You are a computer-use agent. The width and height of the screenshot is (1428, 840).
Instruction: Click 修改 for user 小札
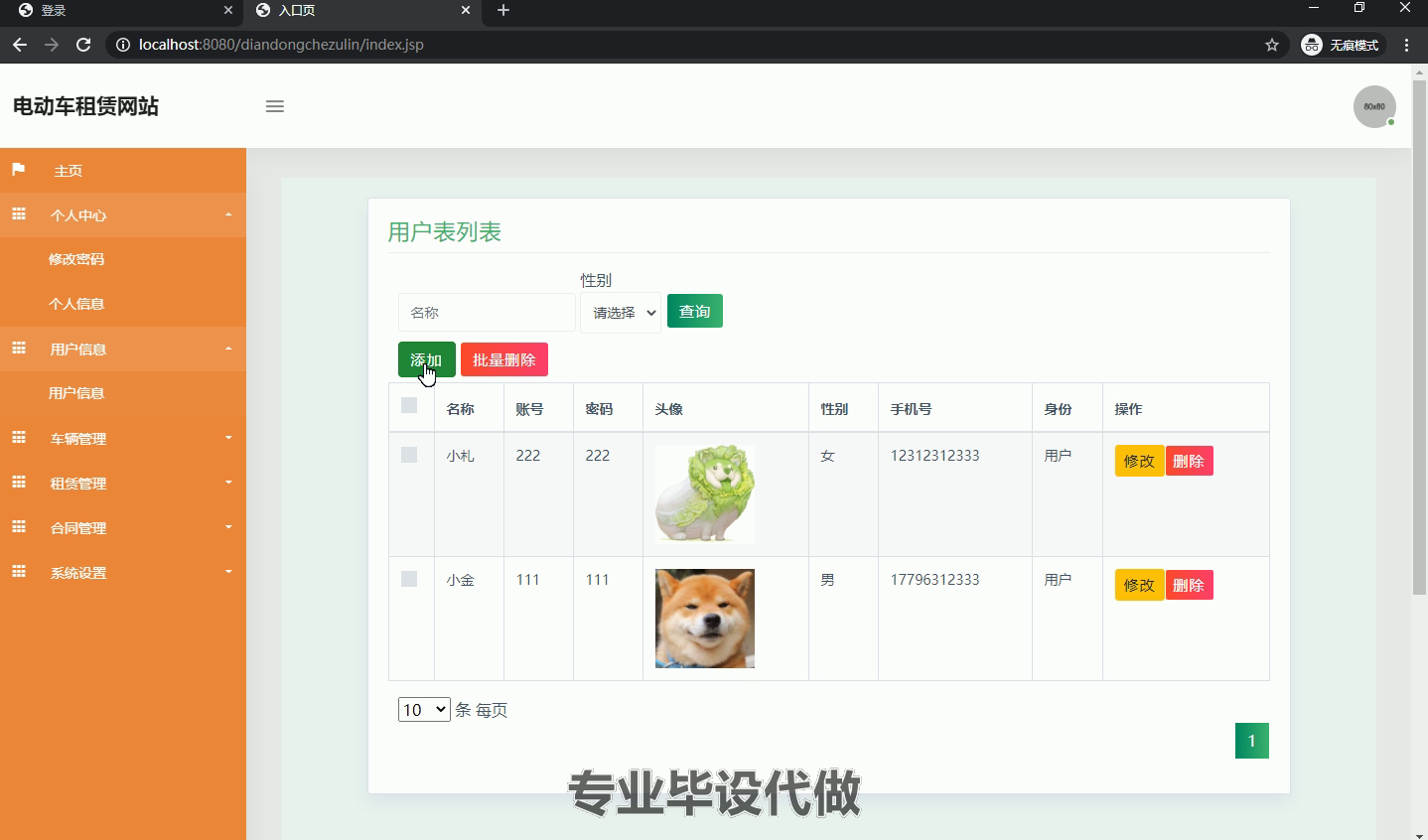[1139, 461]
